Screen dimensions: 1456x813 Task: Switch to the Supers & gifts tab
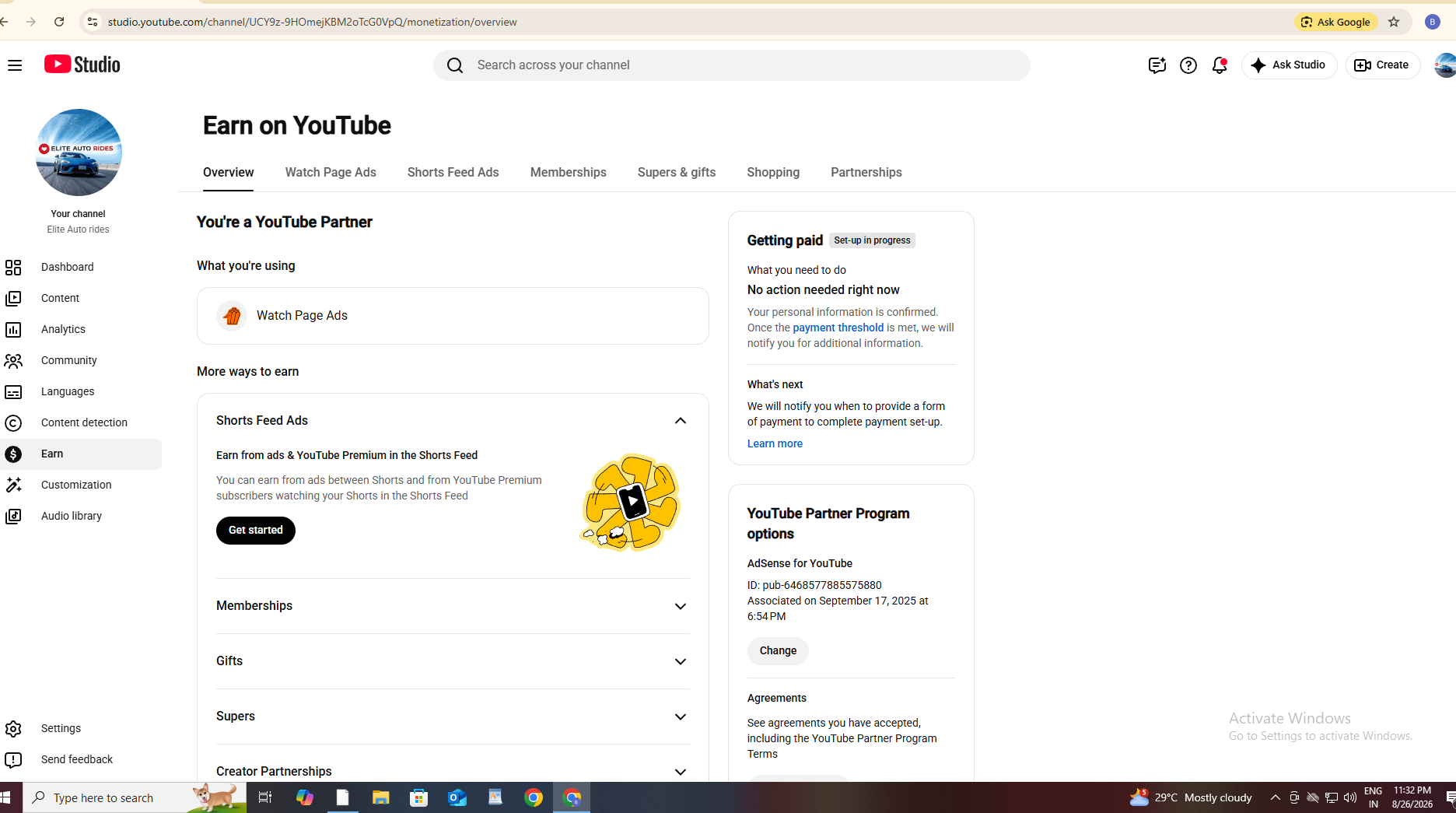tap(677, 173)
